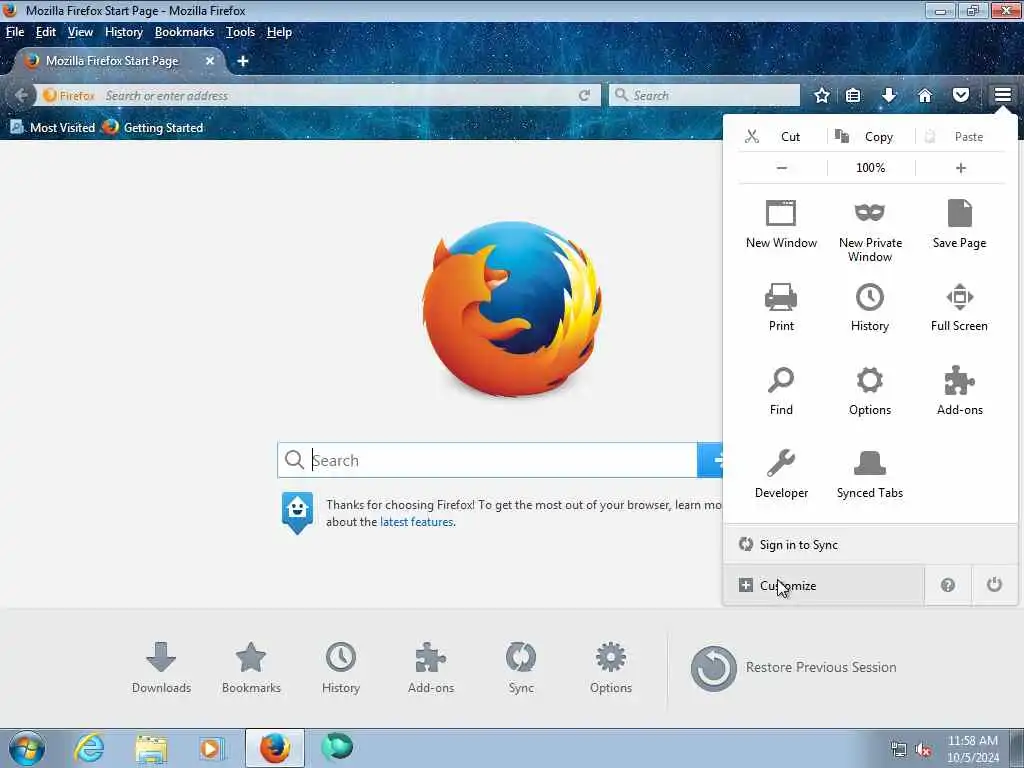Open Windows Media Player from taskbar
The width and height of the screenshot is (1024, 768).
point(212,748)
